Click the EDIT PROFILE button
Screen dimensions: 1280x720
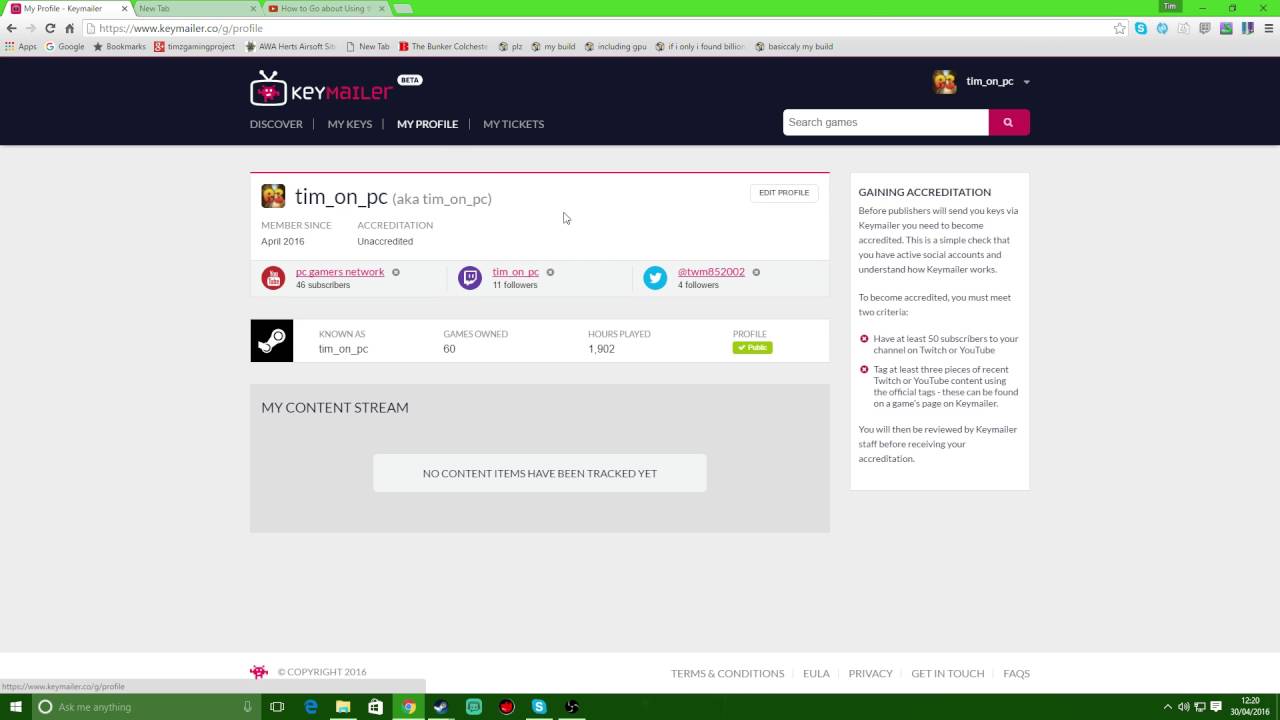coord(784,193)
